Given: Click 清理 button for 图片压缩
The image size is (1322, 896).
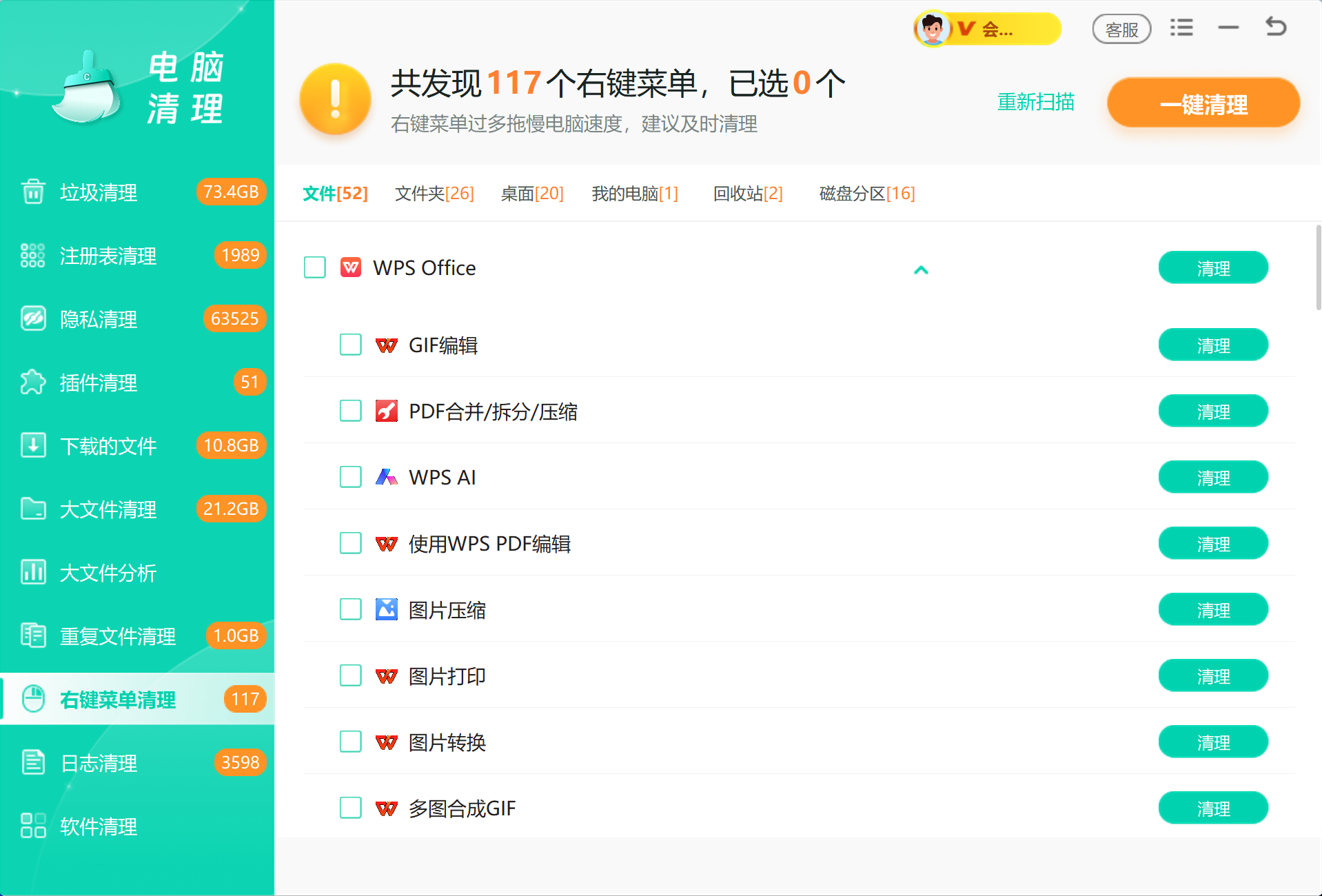Looking at the screenshot, I should (x=1213, y=609).
